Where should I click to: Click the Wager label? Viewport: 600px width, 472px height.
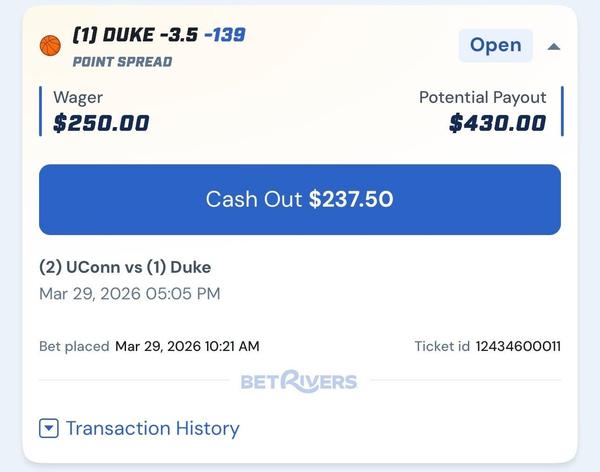pos(78,98)
